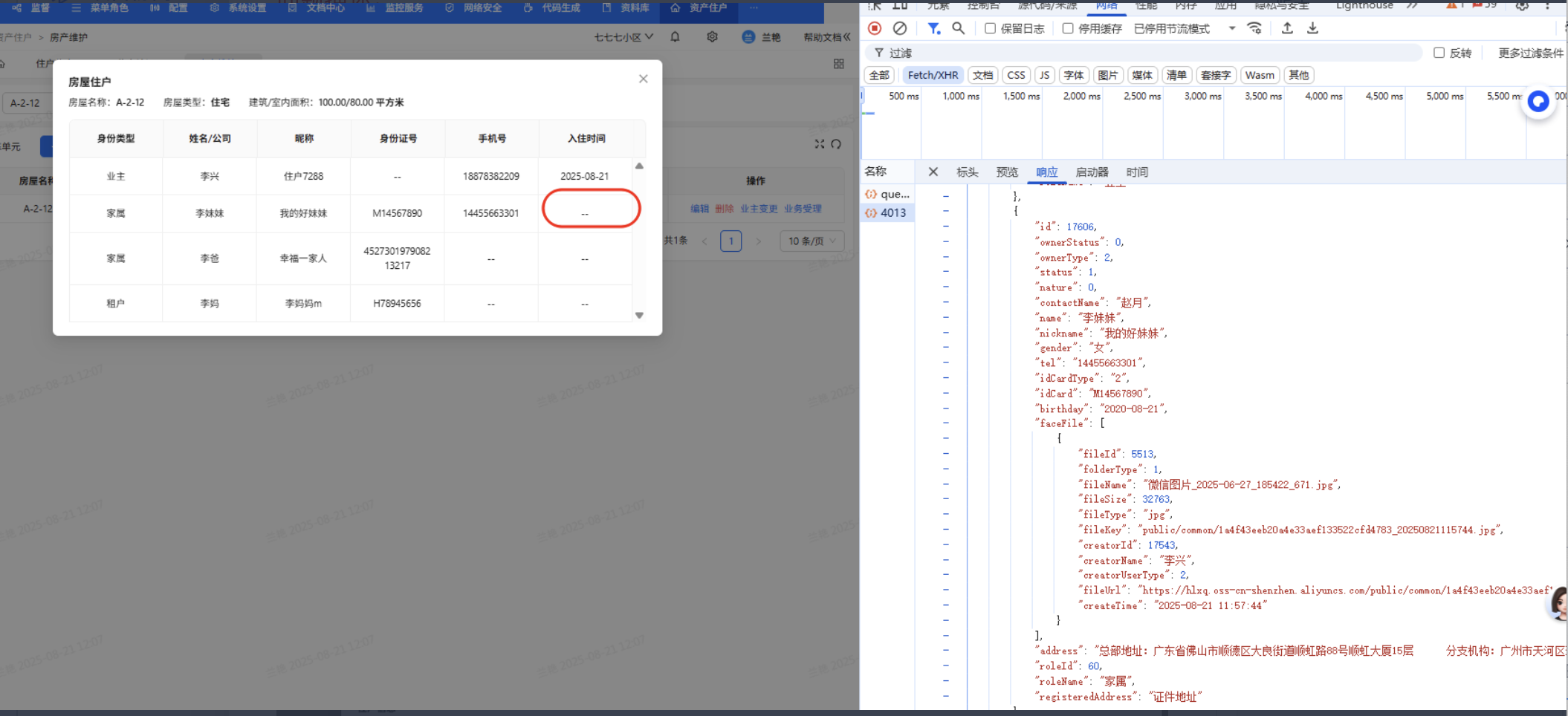Tick the 反转 filter checkbox
1568x716 pixels.
click(1439, 53)
